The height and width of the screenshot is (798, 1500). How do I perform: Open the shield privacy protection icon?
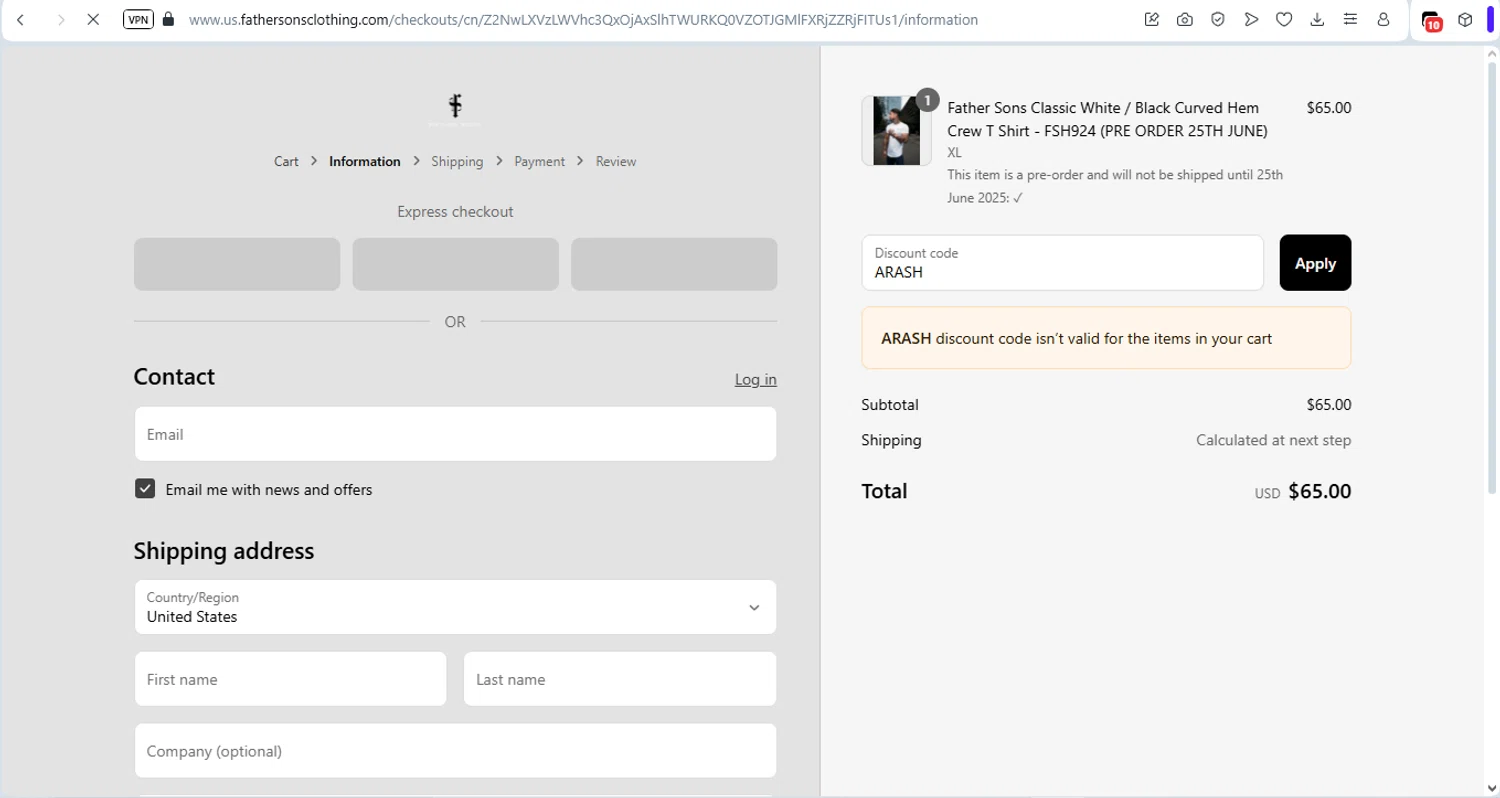click(1218, 19)
